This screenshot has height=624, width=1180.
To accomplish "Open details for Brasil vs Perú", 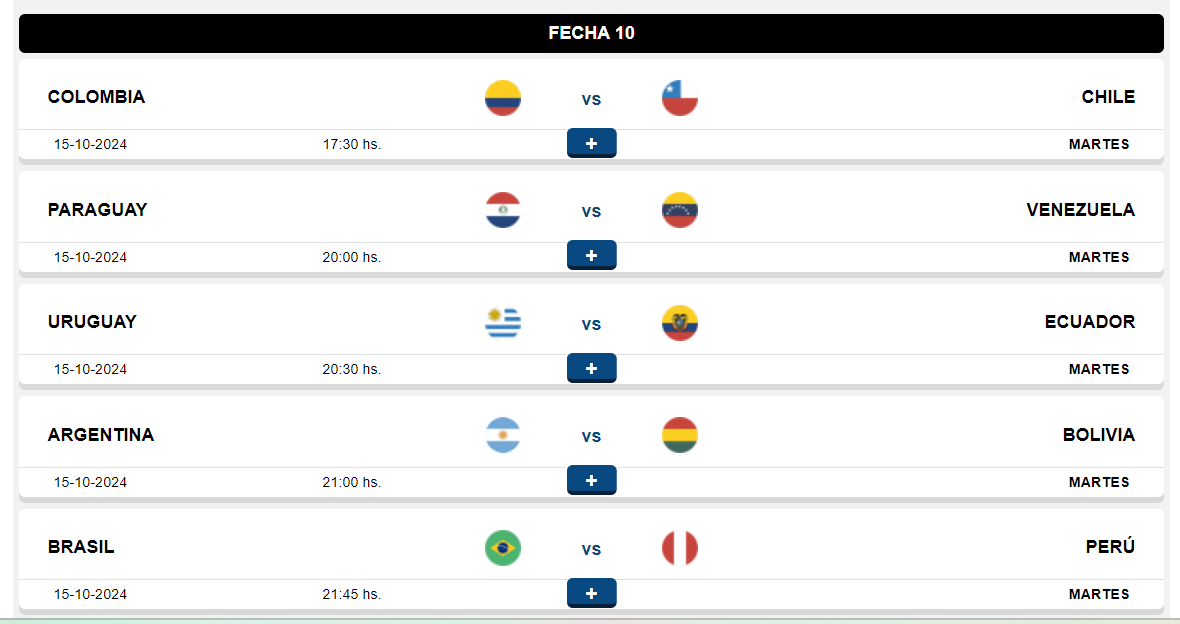I will pyautogui.click(x=592, y=593).
